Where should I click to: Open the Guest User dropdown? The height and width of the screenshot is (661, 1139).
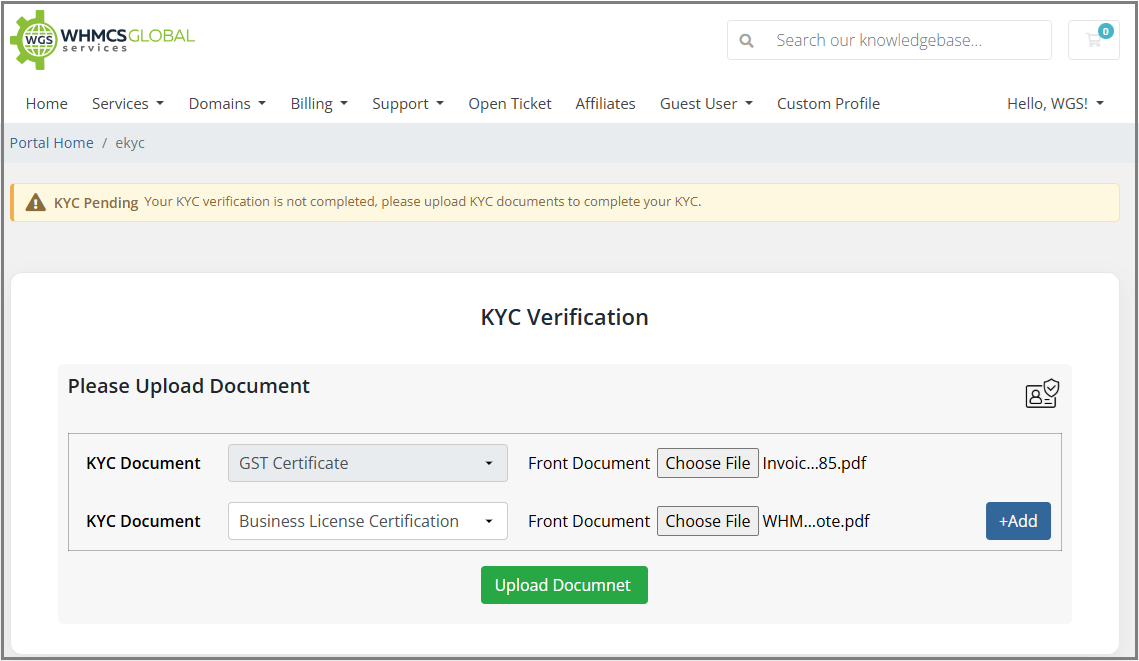point(706,104)
